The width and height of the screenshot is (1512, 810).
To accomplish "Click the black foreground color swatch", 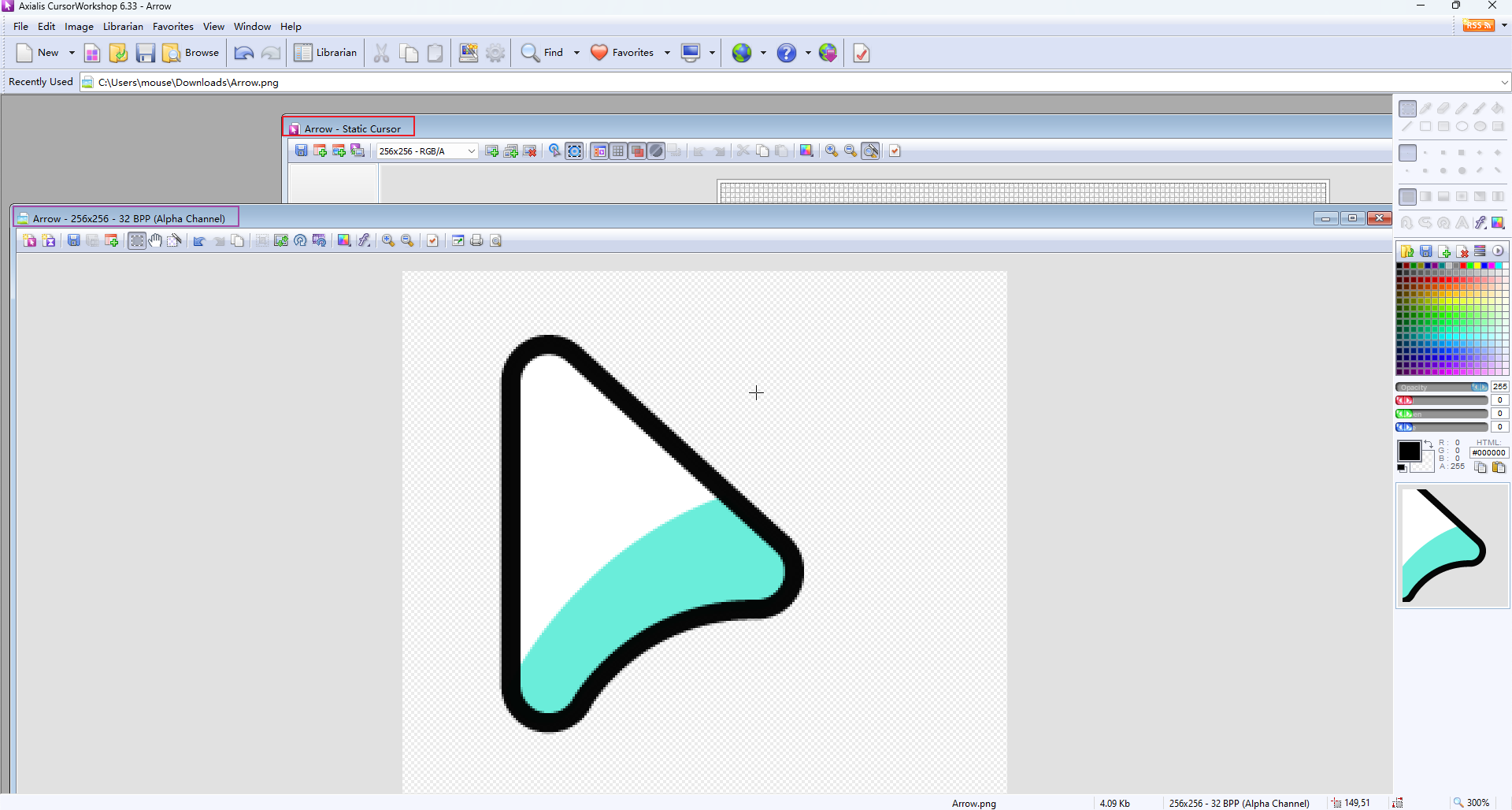I will (1408, 451).
